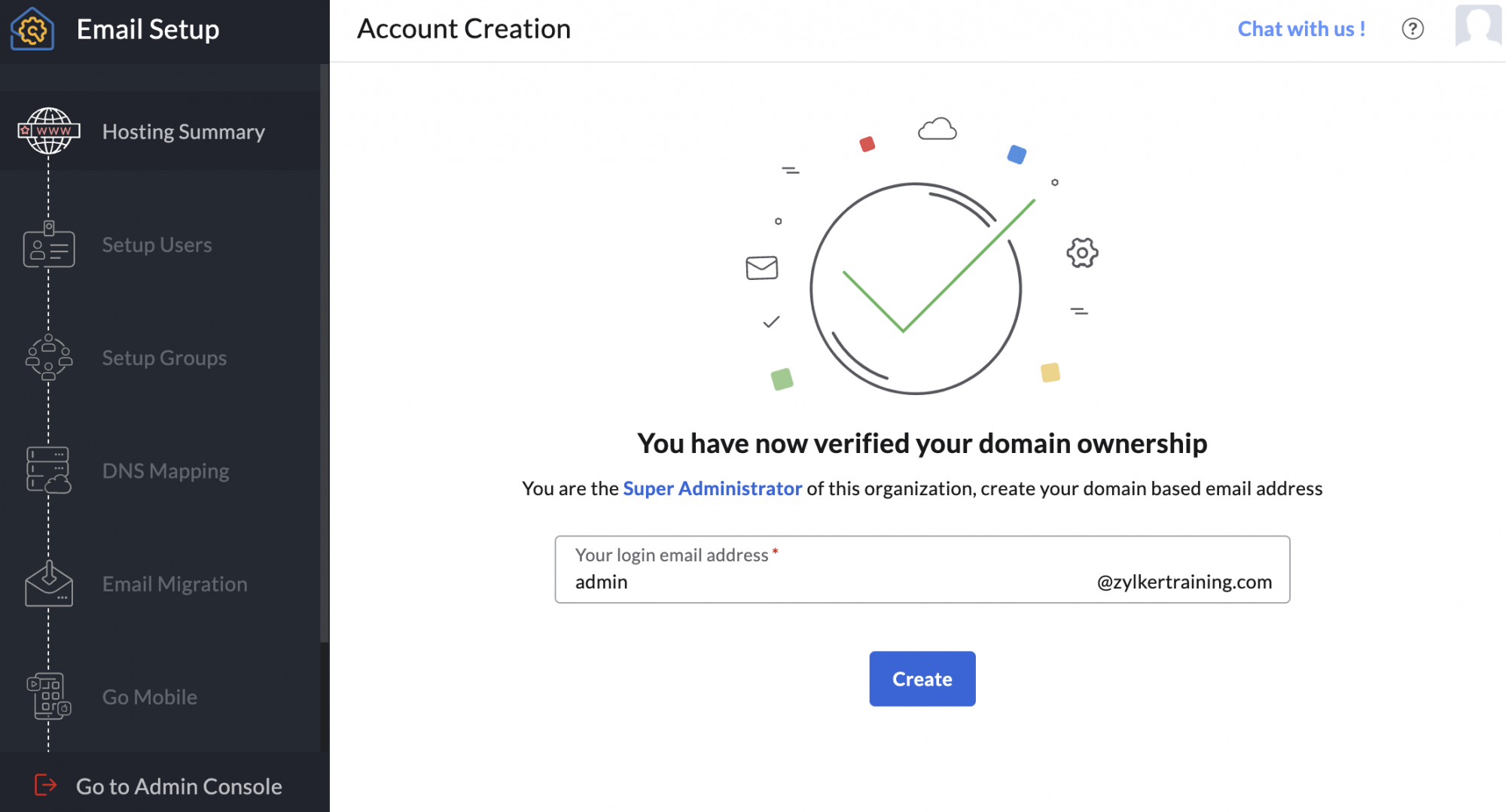Click the Setup Groups people icon

click(48, 358)
